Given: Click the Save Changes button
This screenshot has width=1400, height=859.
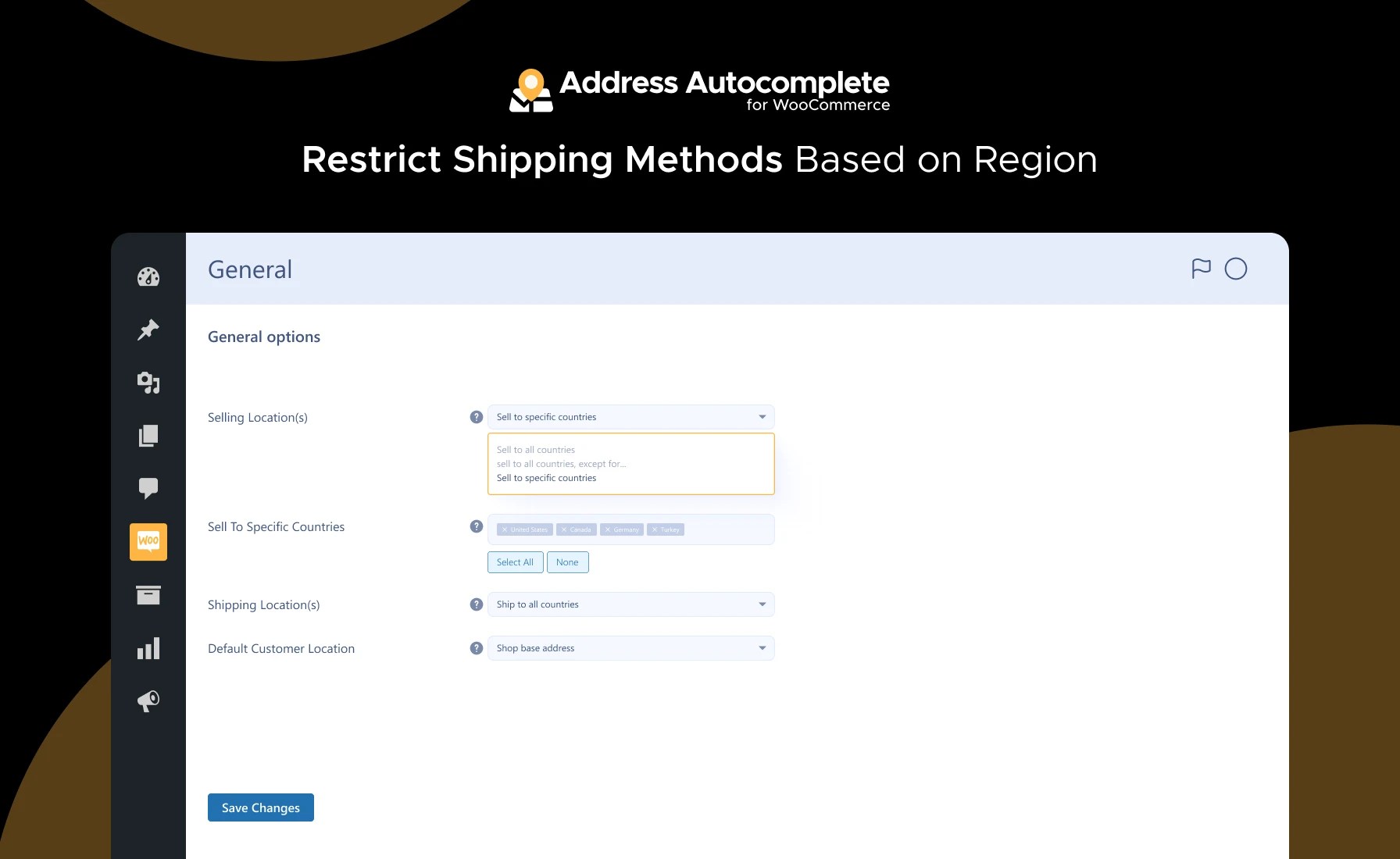Looking at the screenshot, I should click(260, 807).
